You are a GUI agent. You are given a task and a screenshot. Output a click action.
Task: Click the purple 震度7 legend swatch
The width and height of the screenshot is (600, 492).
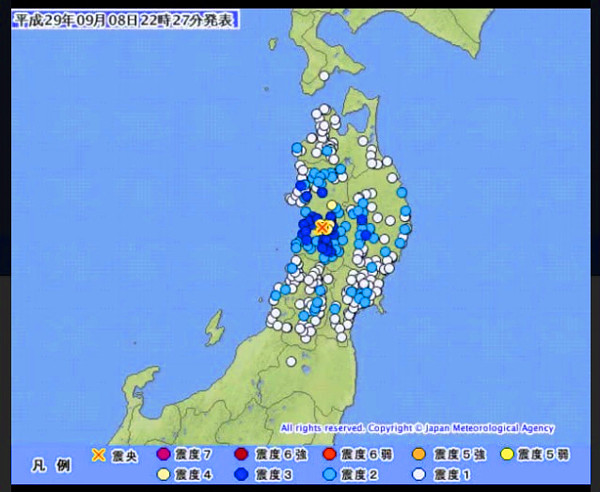point(163,454)
